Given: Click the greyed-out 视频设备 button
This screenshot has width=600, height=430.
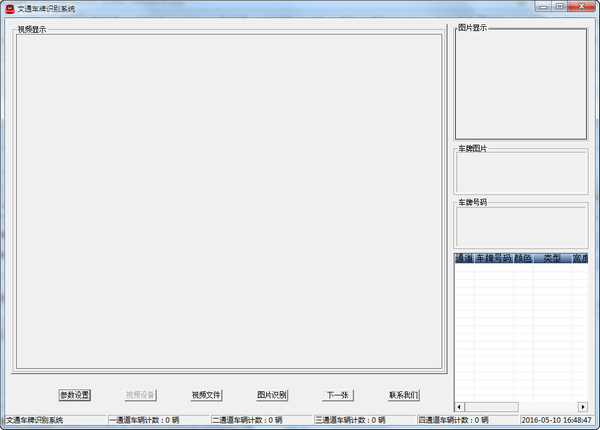Looking at the screenshot, I should (x=140, y=395).
